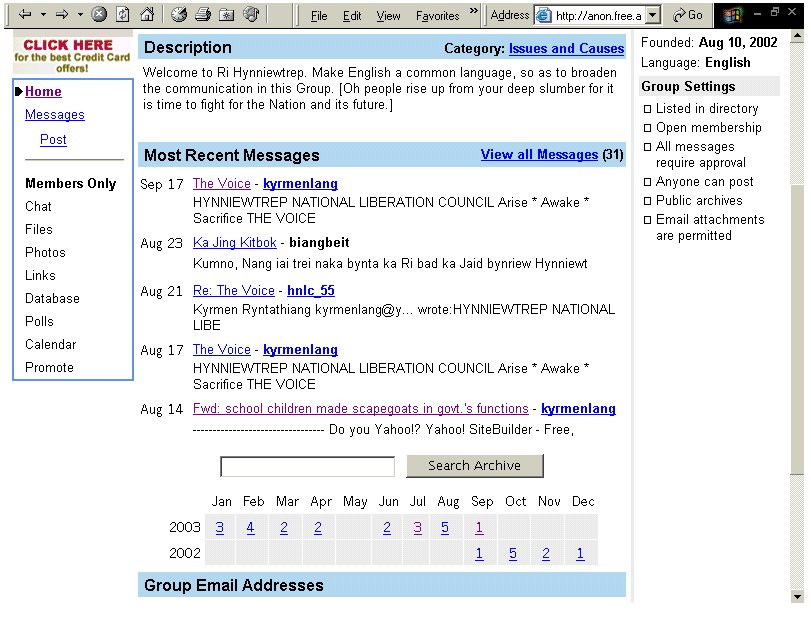Open the Home link in the sidebar
Viewport: 811px width, 618px height.
pos(43,92)
